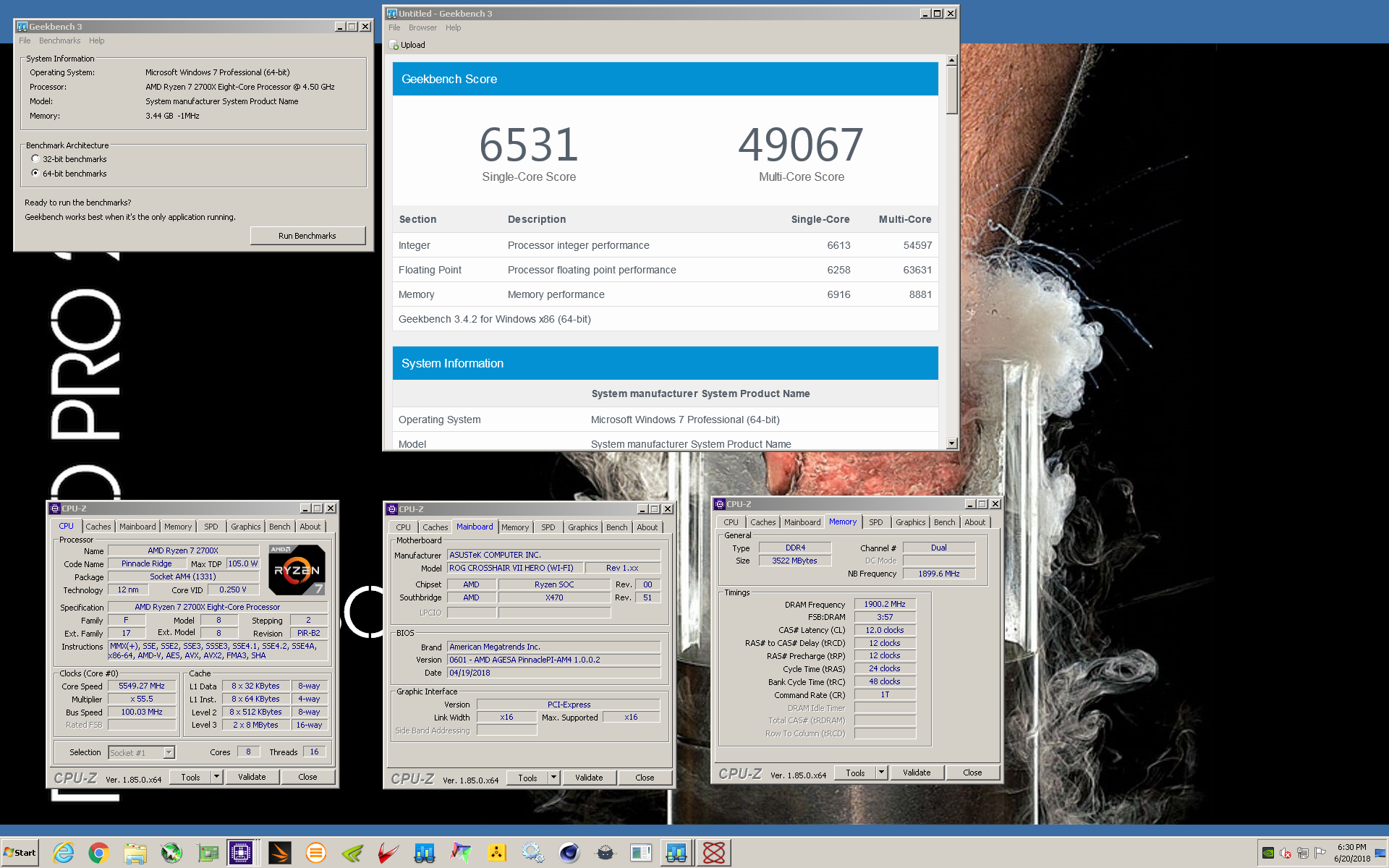Click Show Desktop button at taskbar end
1389x868 pixels.
pos(1380,853)
